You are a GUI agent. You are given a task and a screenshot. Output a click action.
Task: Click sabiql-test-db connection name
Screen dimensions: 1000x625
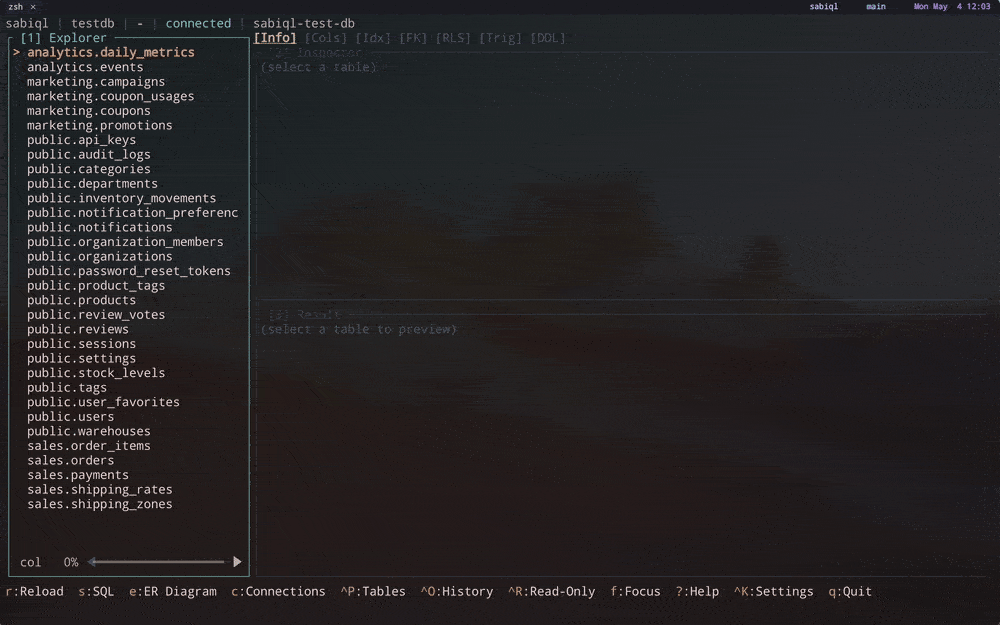point(304,24)
